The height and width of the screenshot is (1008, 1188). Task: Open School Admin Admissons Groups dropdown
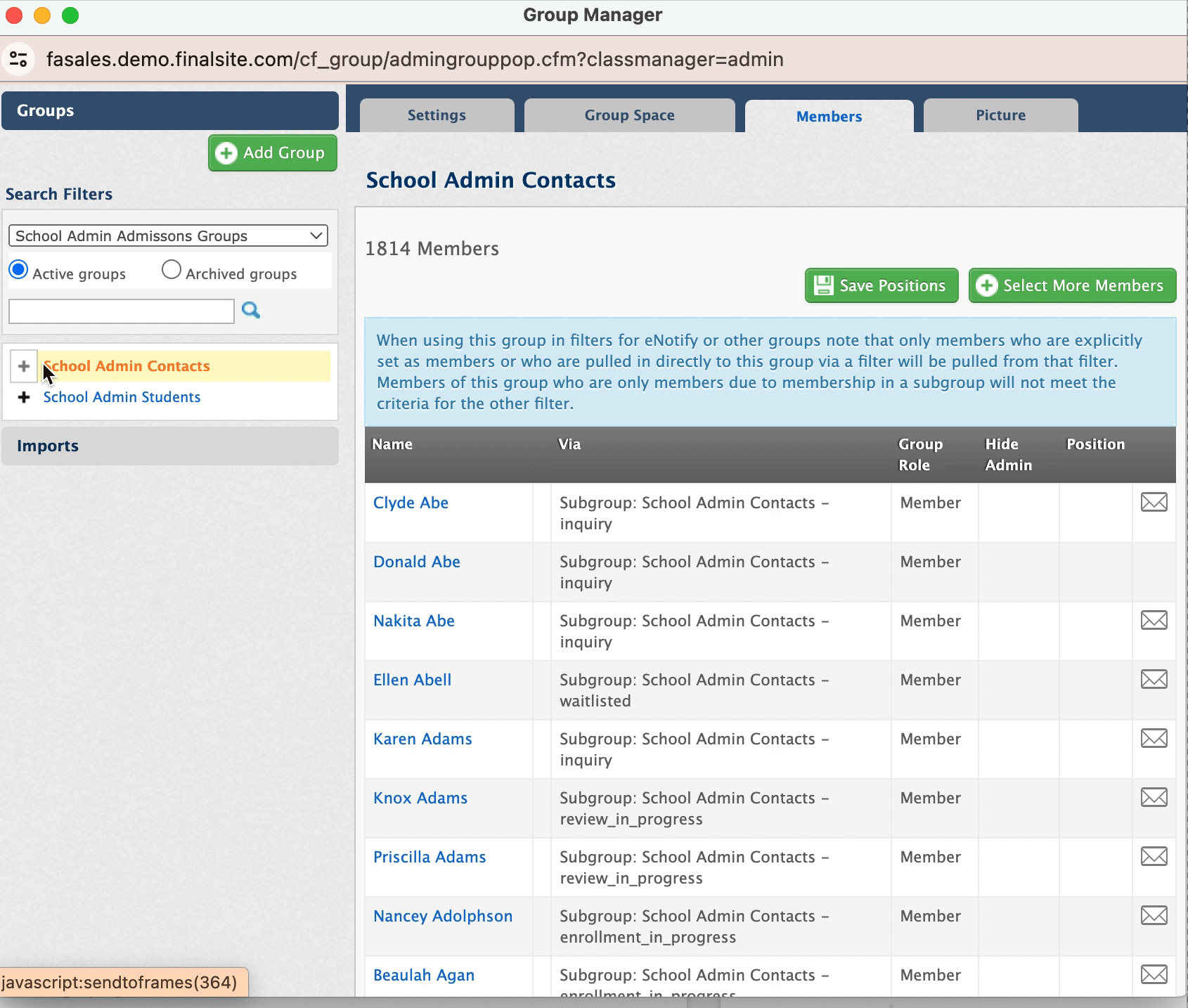(x=168, y=235)
